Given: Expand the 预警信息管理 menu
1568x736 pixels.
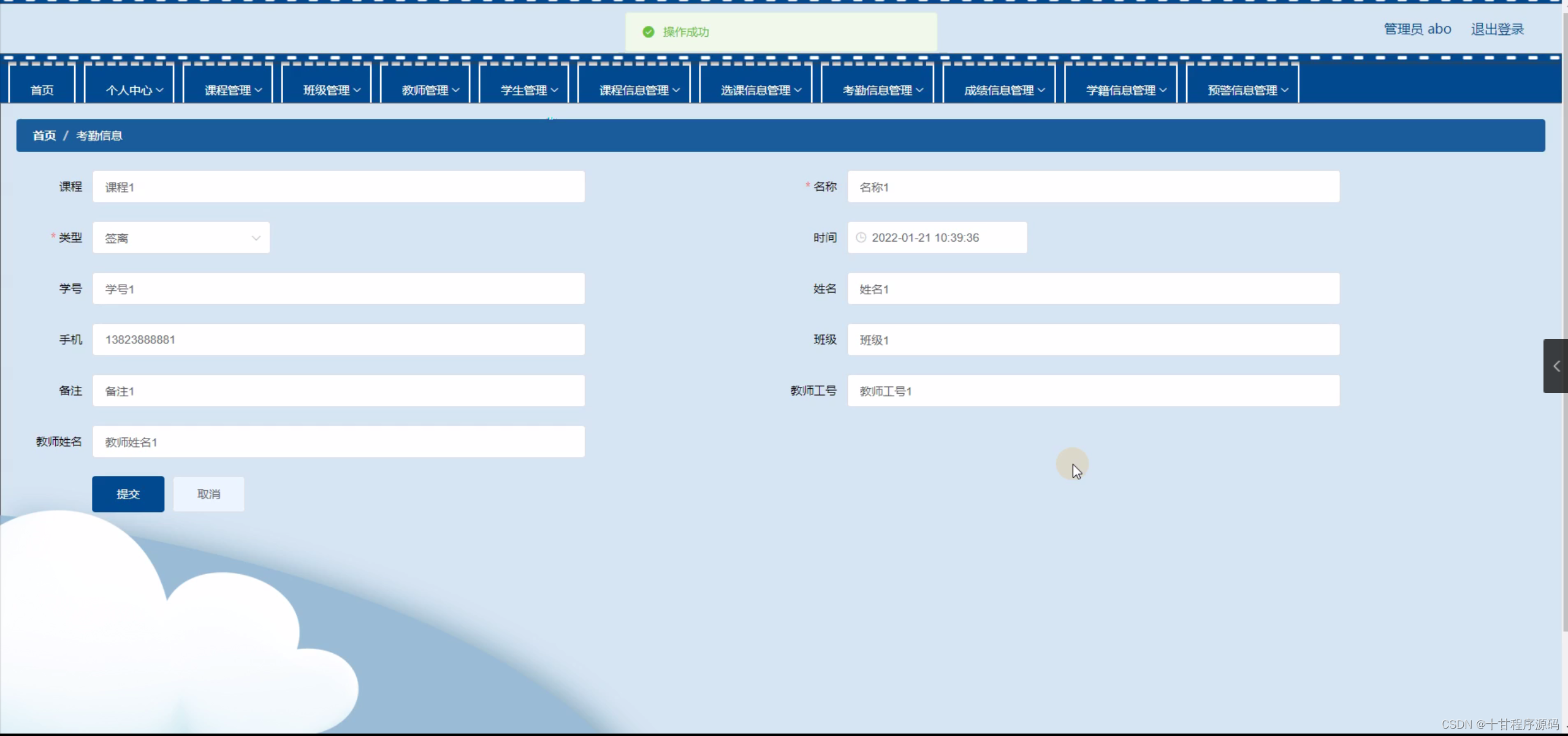Looking at the screenshot, I should (1247, 90).
